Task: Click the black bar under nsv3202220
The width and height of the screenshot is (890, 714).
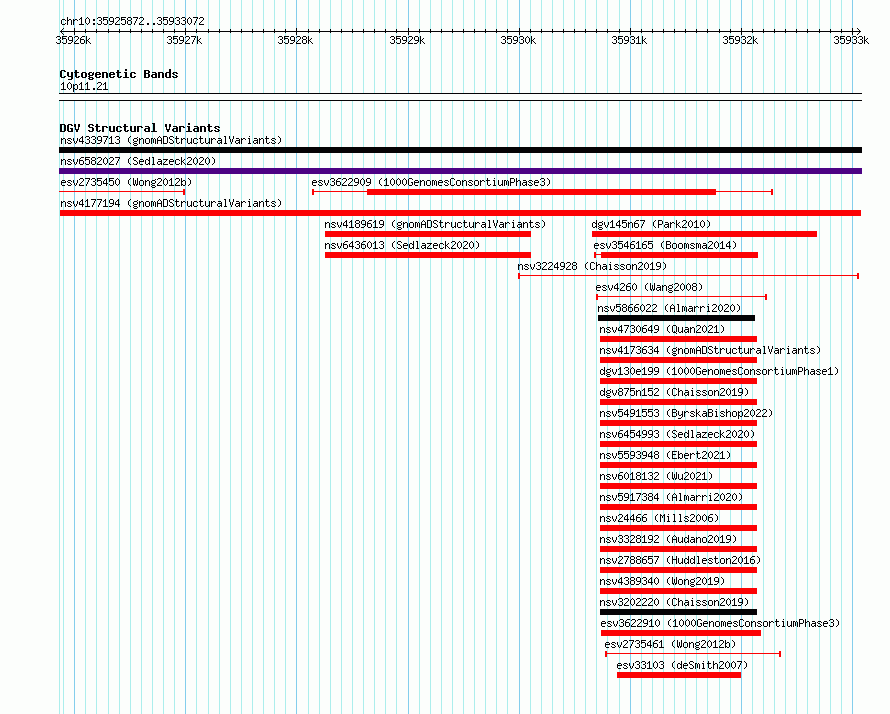Action: (x=678, y=612)
